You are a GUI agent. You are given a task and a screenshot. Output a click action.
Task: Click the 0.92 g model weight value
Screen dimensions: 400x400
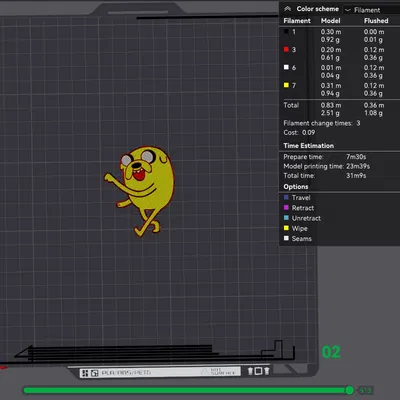[x=330, y=40]
